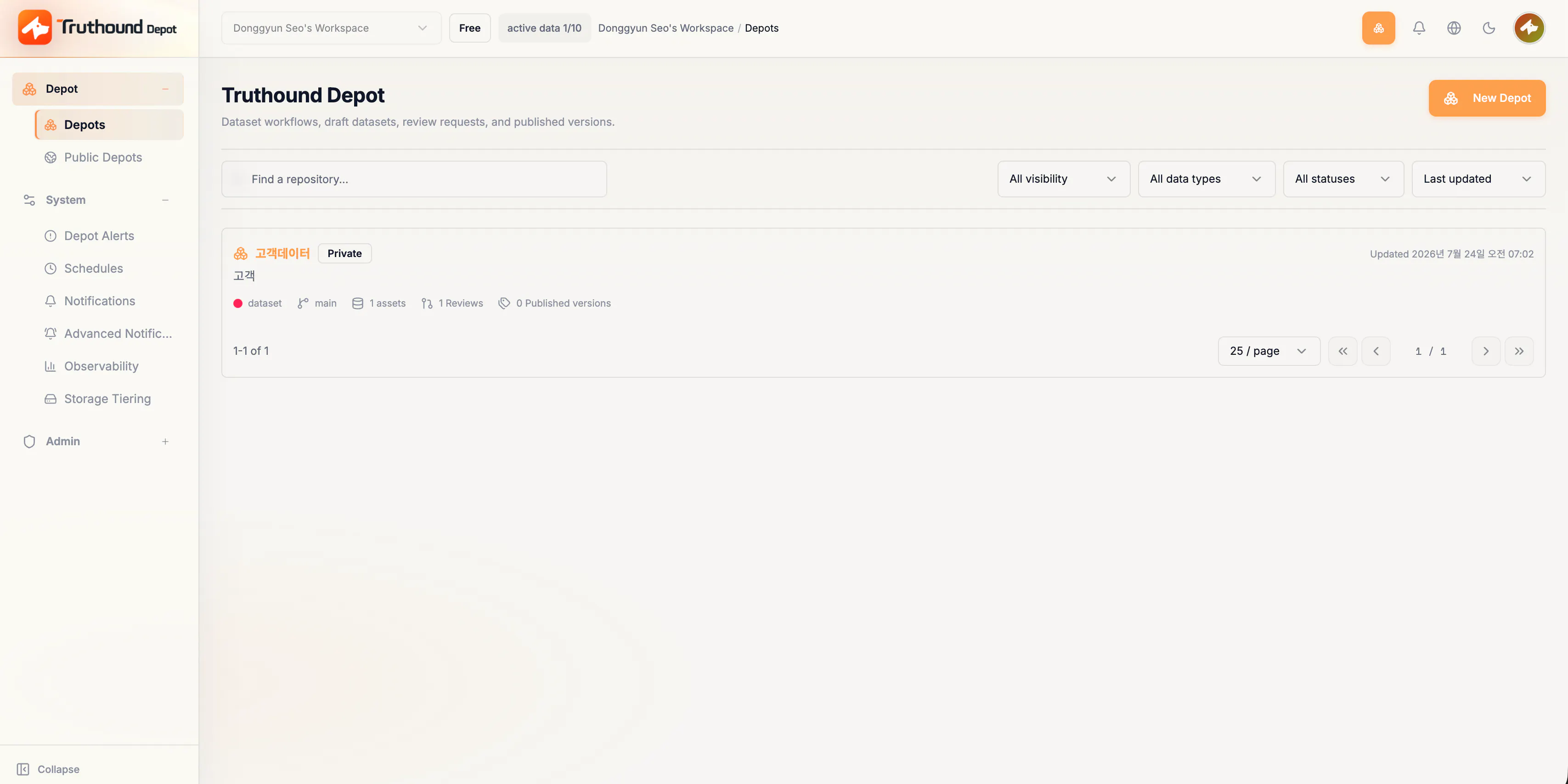Open Depot Alerts page

click(x=110, y=236)
